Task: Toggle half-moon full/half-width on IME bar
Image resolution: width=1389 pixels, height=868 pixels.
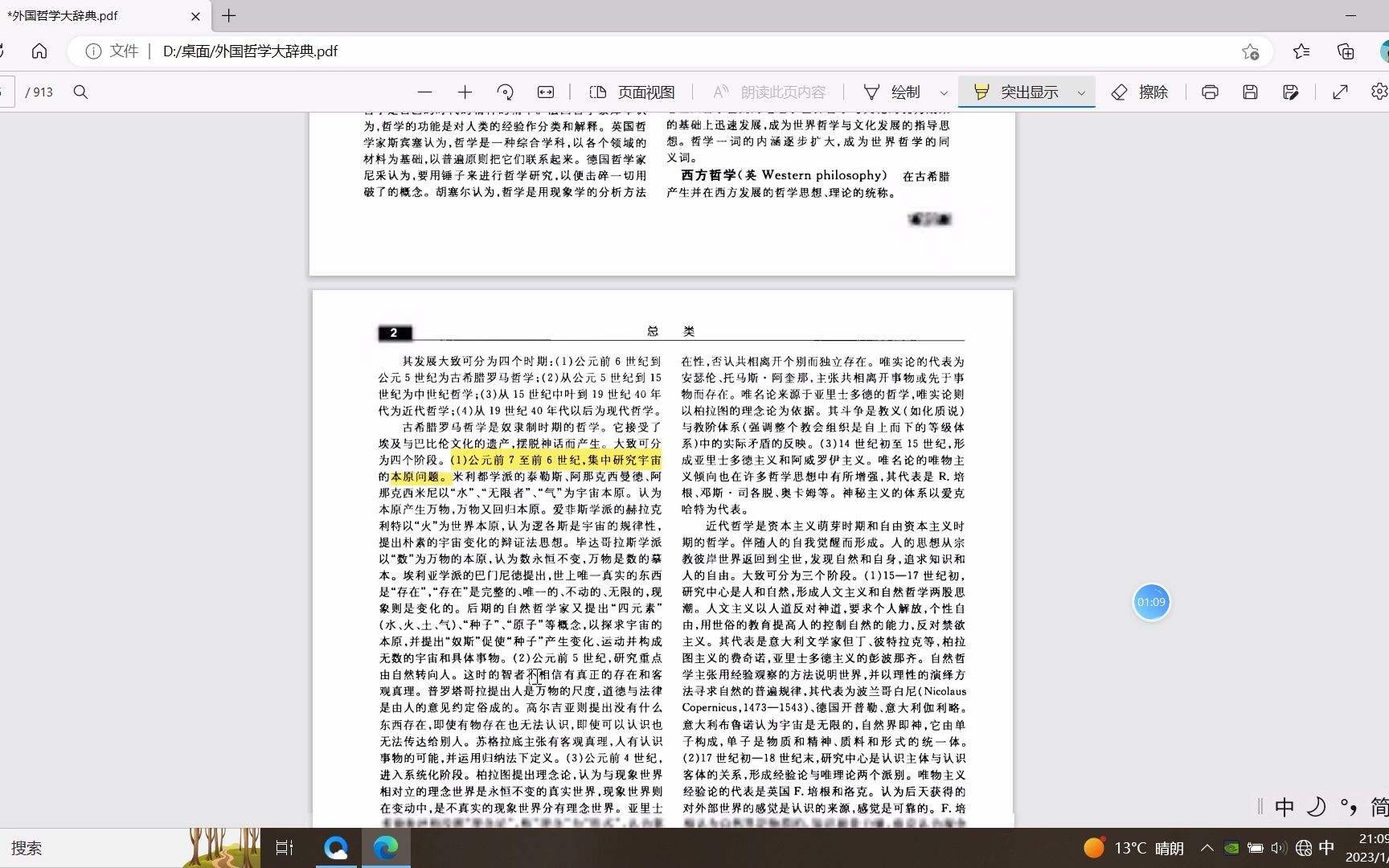Action: point(1317,807)
